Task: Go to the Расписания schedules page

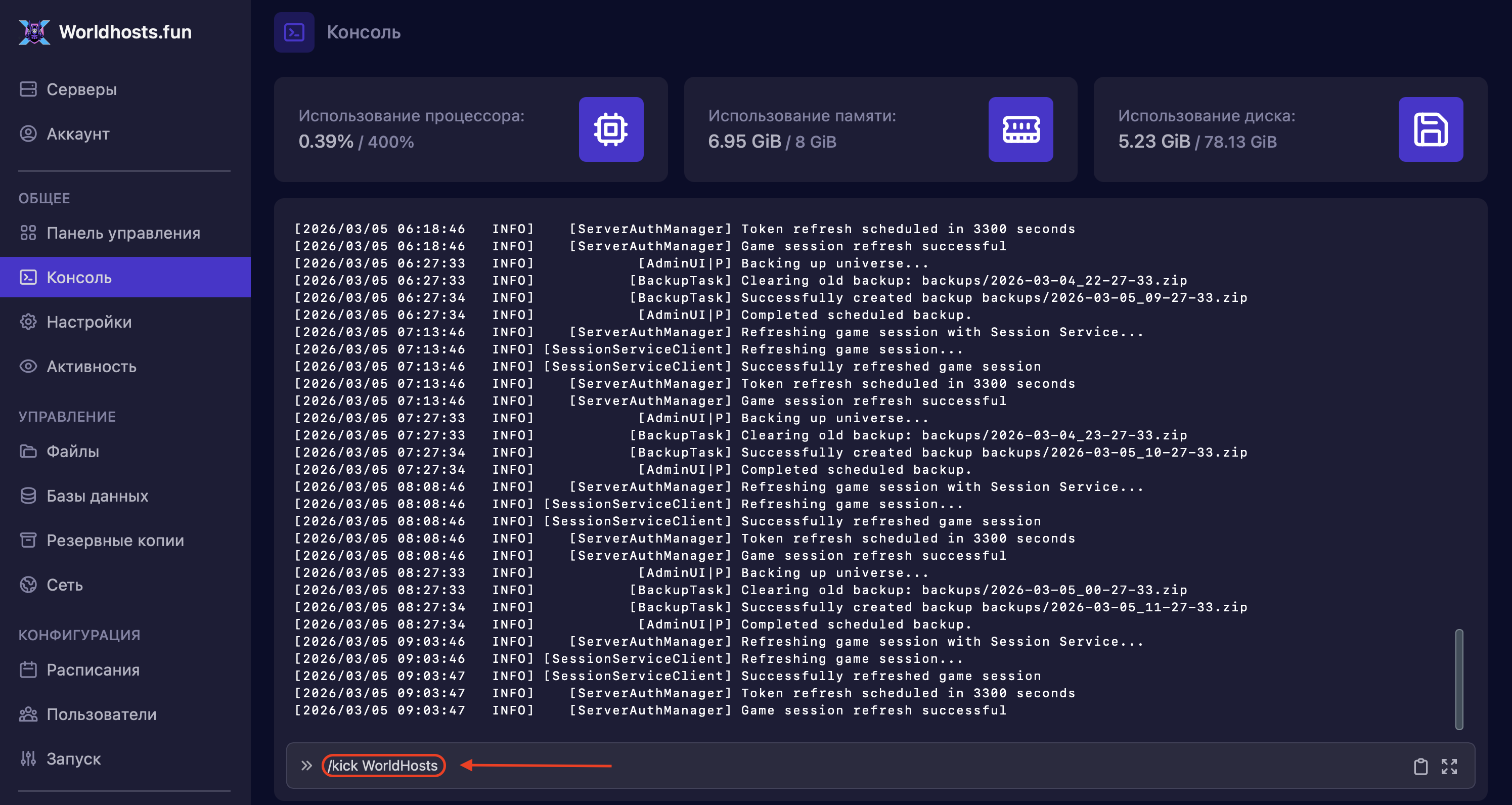Action: click(x=93, y=669)
